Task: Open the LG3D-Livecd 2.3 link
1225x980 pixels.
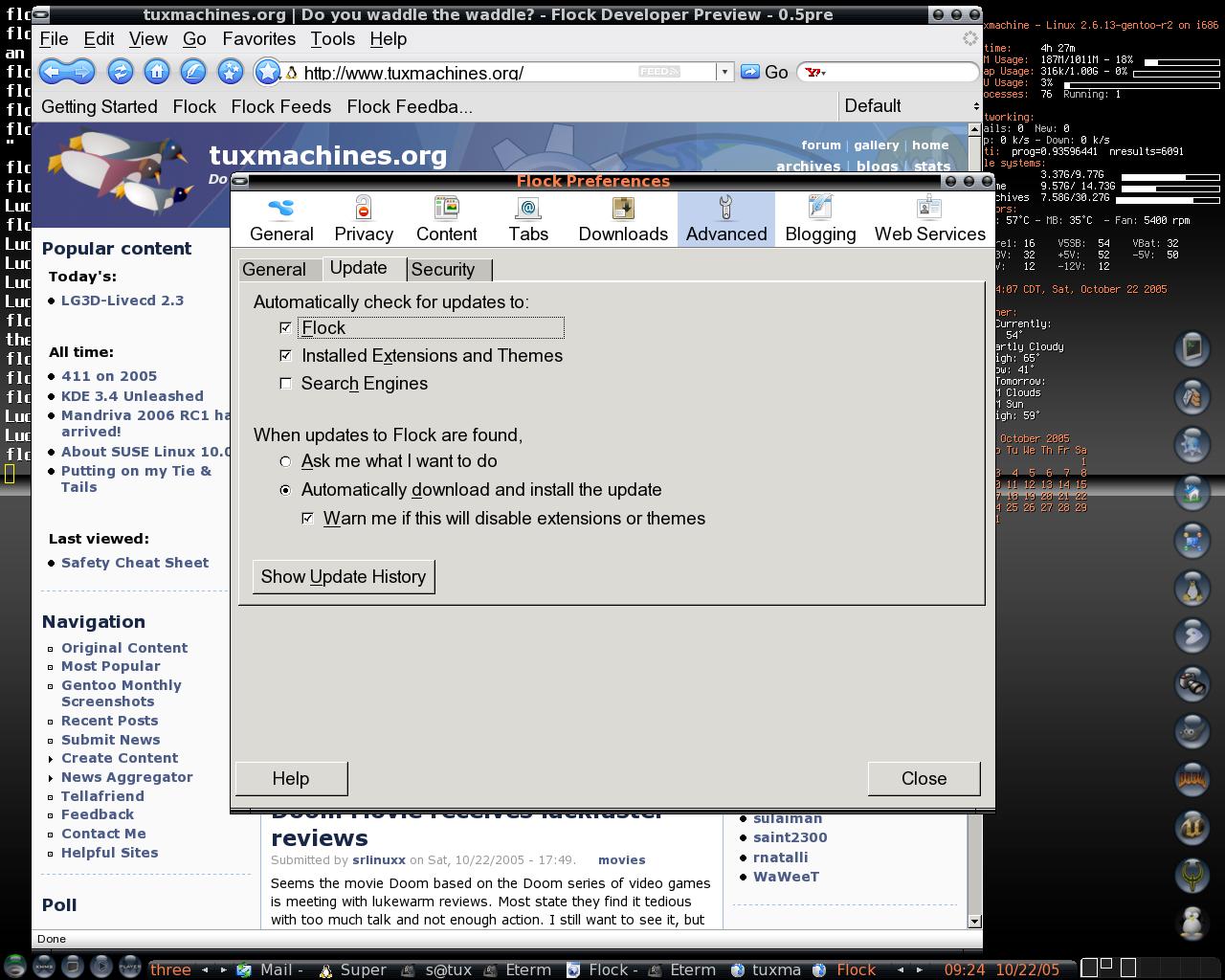Action: click(122, 301)
